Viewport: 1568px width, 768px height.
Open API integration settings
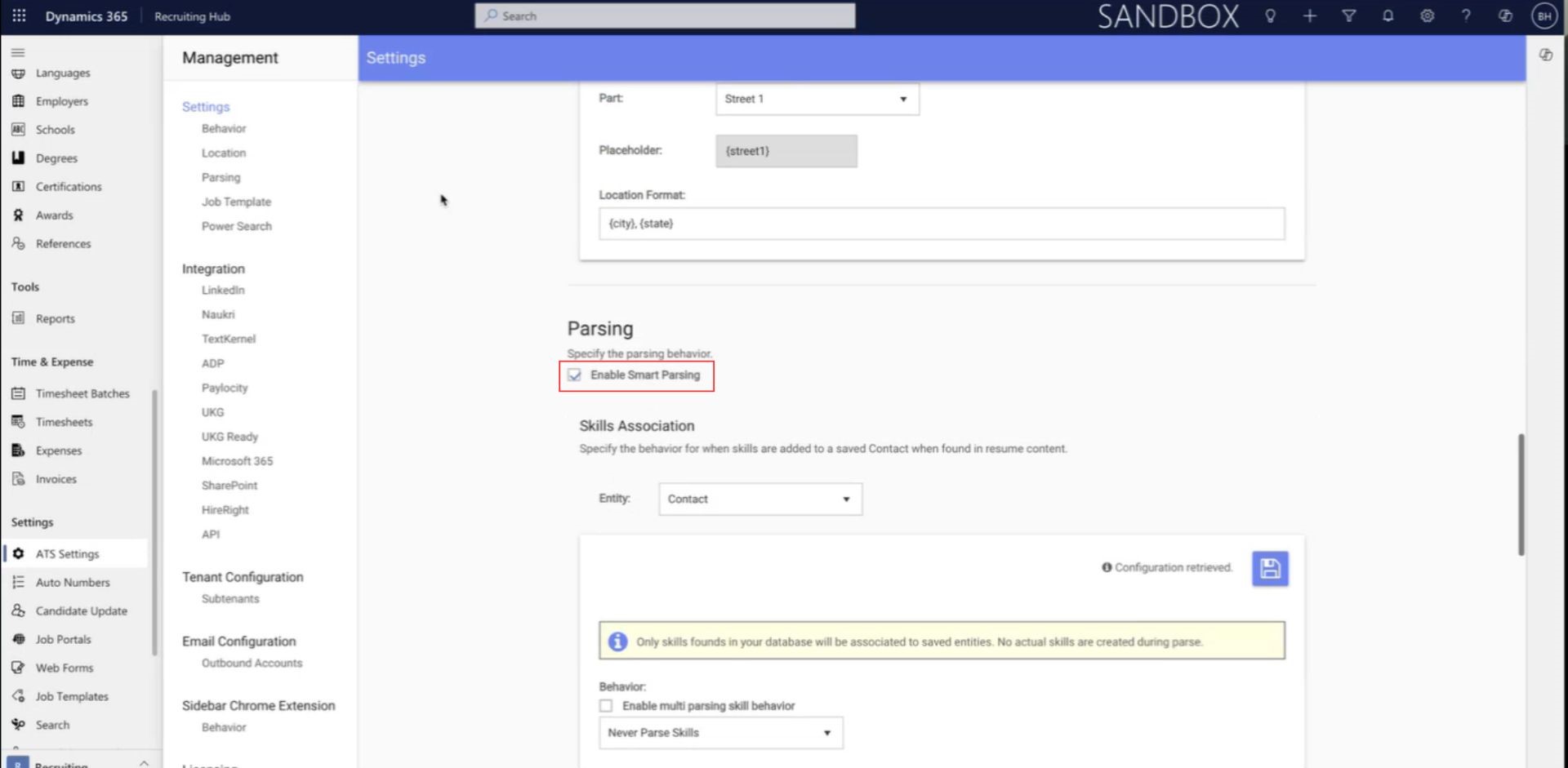click(211, 535)
